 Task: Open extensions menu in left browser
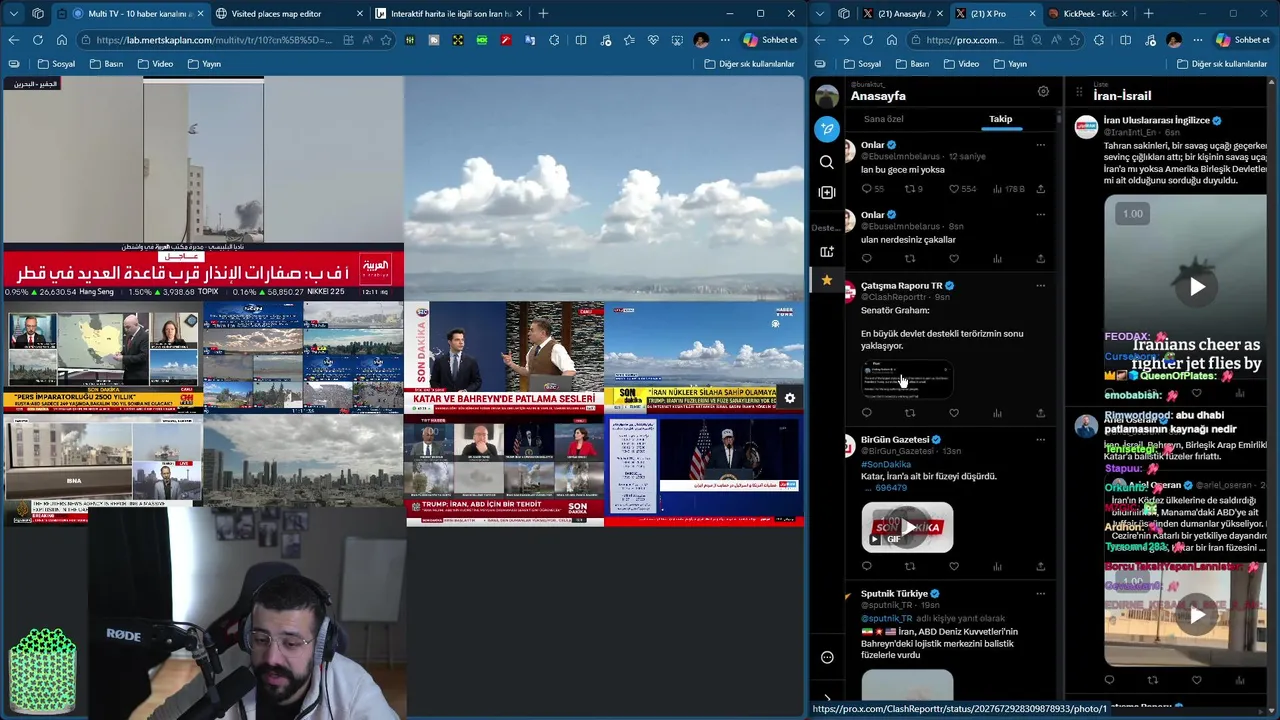[554, 40]
